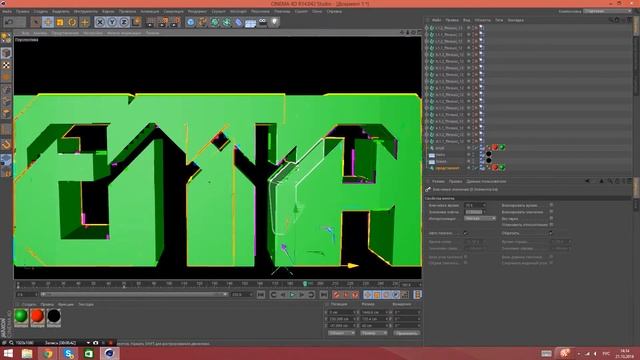This screenshot has height=360, width=640.
Task: Click Make Editable in left palette
Action: pyautogui.click(x=6, y=38)
